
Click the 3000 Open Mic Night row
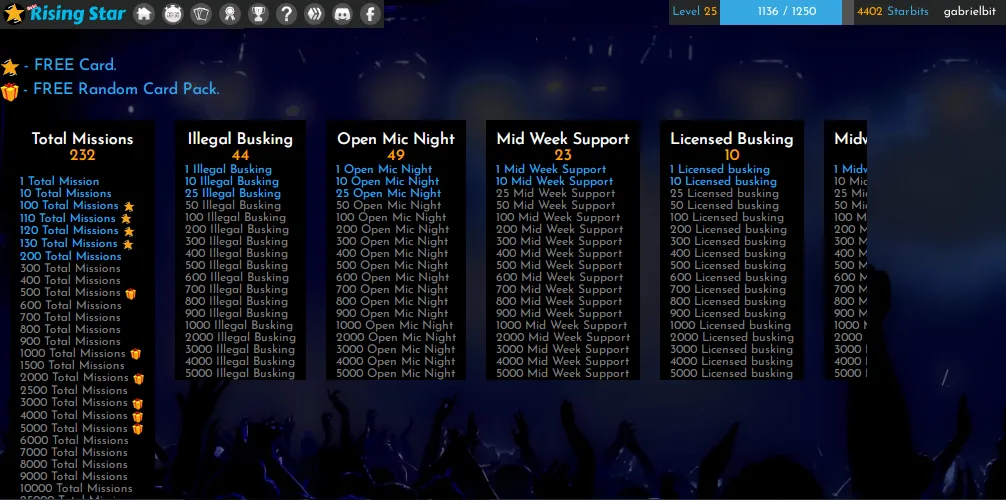395,349
